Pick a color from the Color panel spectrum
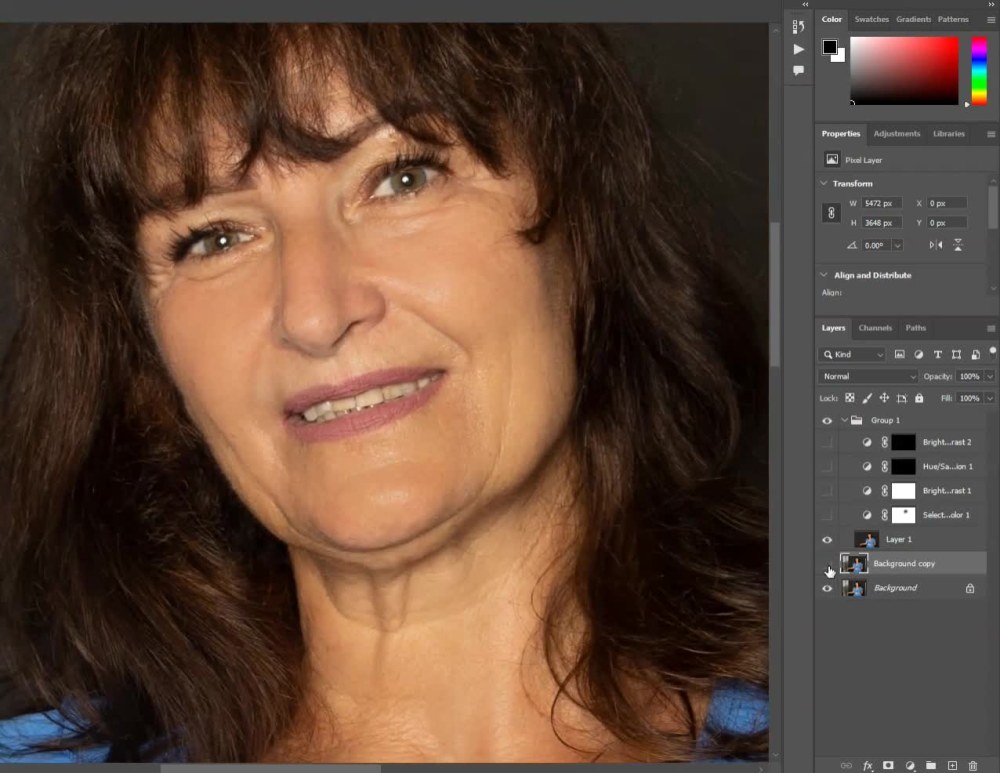1000x773 pixels. [905, 68]
